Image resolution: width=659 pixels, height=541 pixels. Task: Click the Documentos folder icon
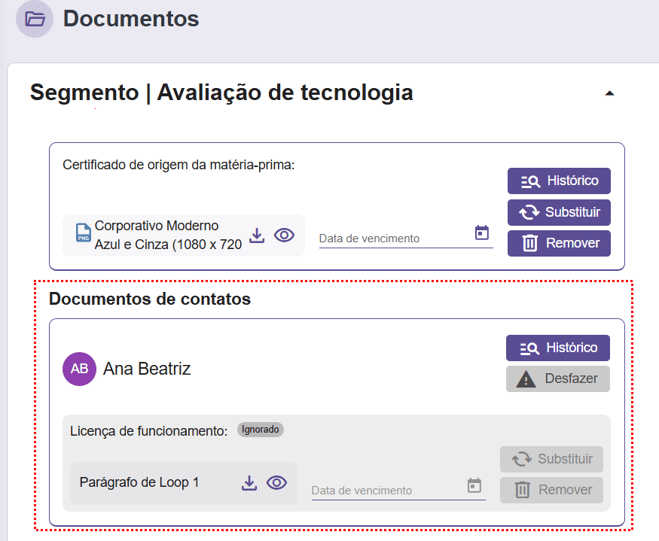click(x=35, y=19)
